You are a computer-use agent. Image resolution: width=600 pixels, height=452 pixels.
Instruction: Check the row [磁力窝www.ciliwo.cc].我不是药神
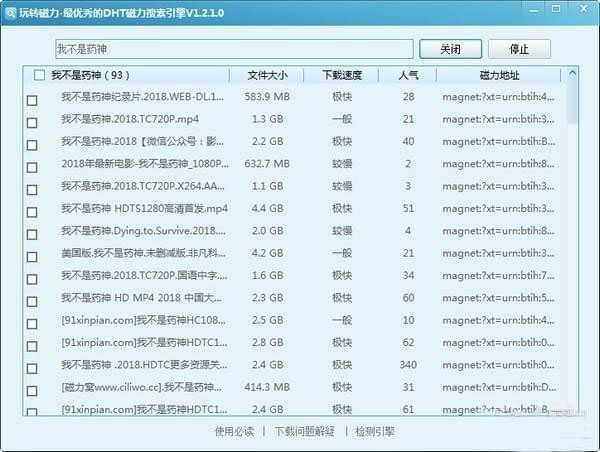point(32,391)
